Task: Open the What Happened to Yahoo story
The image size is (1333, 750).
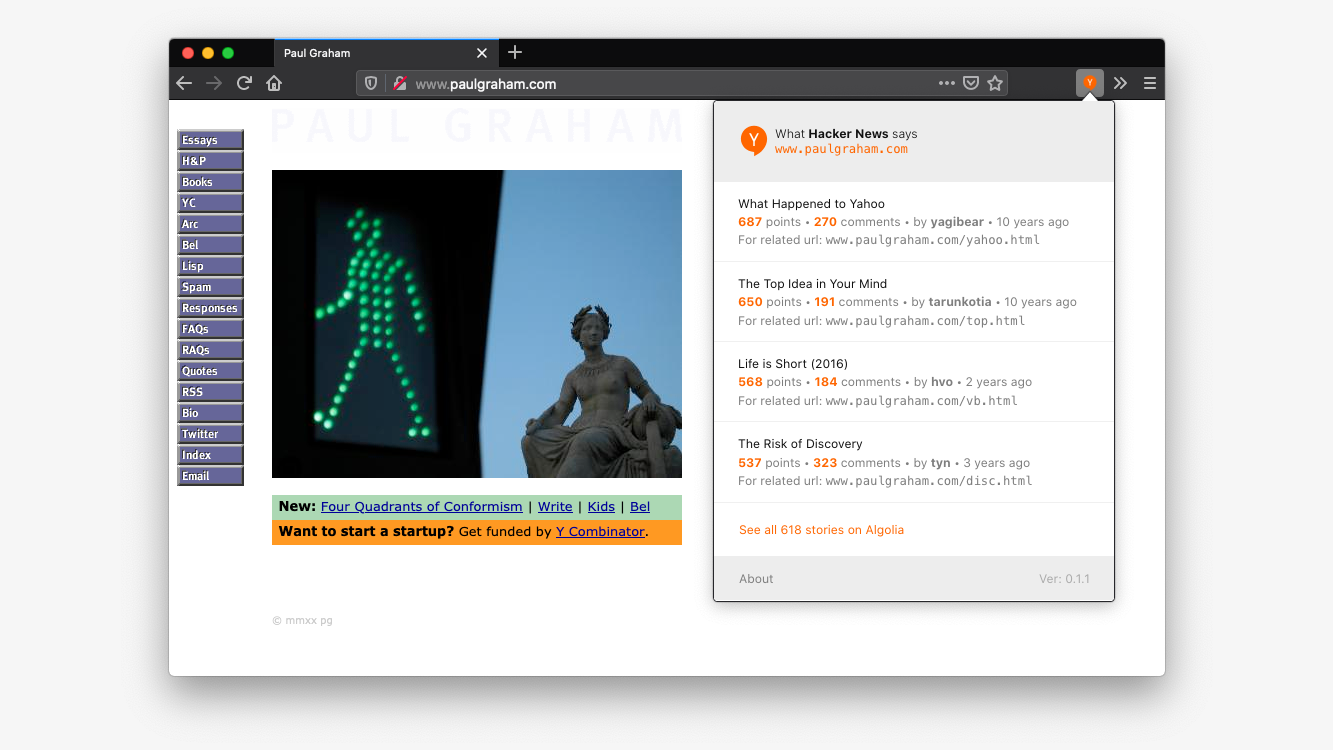Action: pos(811,204)
